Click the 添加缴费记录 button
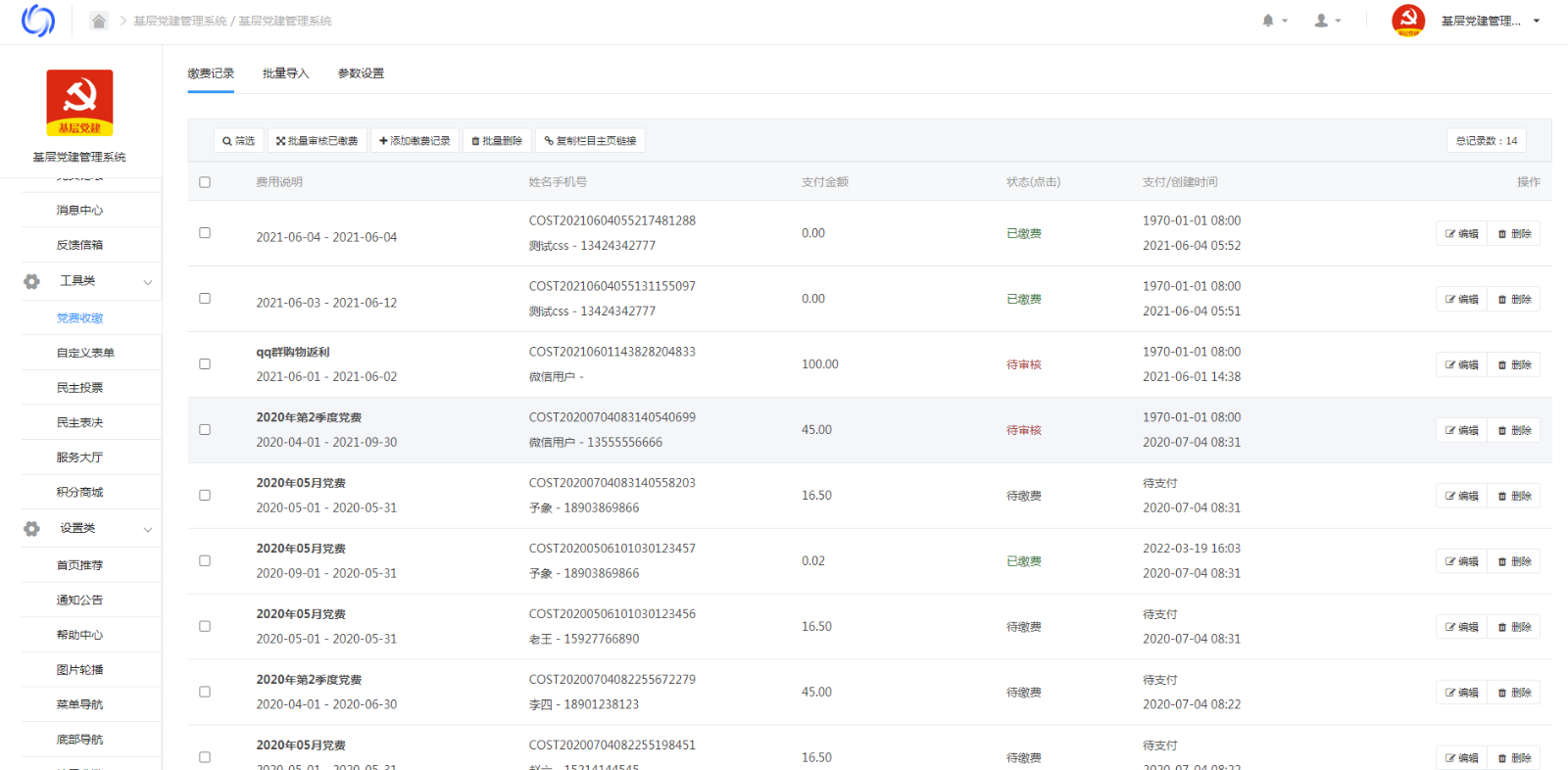This screenshot has width=1568, height=770. (x=415, y=141)
